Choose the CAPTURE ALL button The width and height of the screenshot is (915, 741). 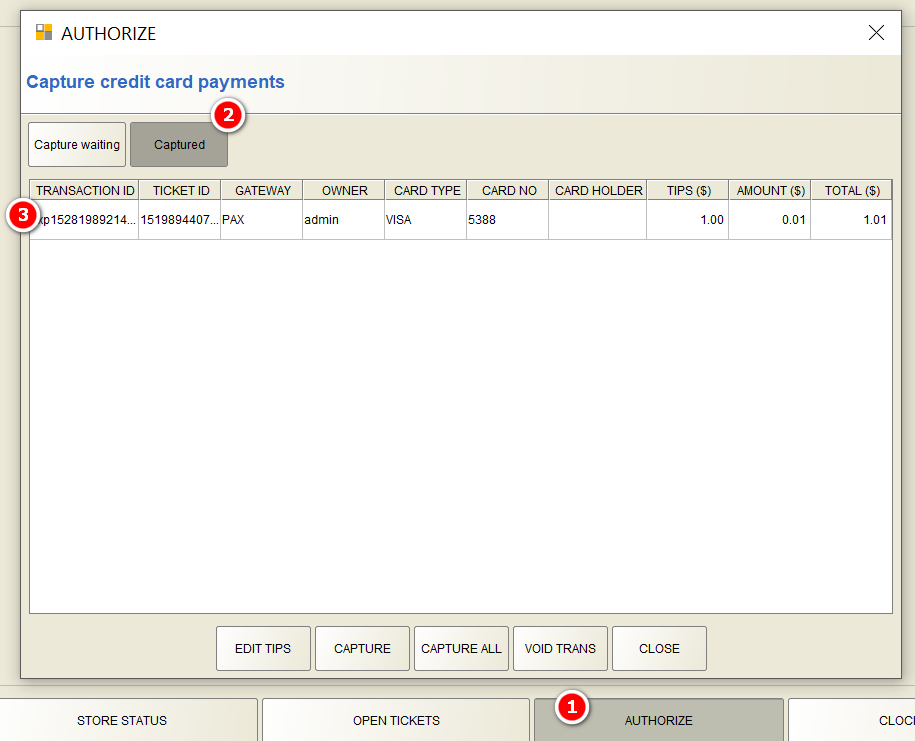462,649
